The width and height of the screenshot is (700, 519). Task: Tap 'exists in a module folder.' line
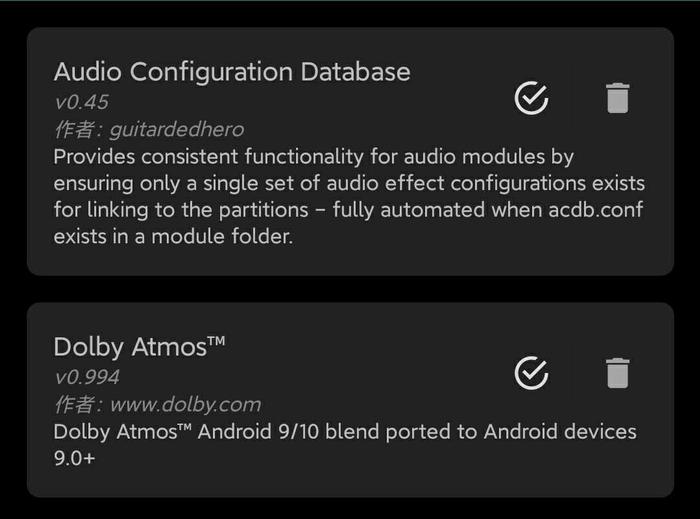pos(173,237)
